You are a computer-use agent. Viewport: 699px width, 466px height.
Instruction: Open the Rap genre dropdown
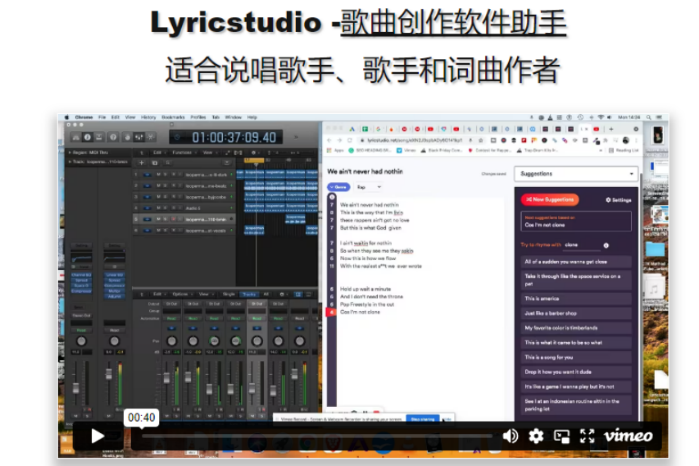tap(369, 187)
